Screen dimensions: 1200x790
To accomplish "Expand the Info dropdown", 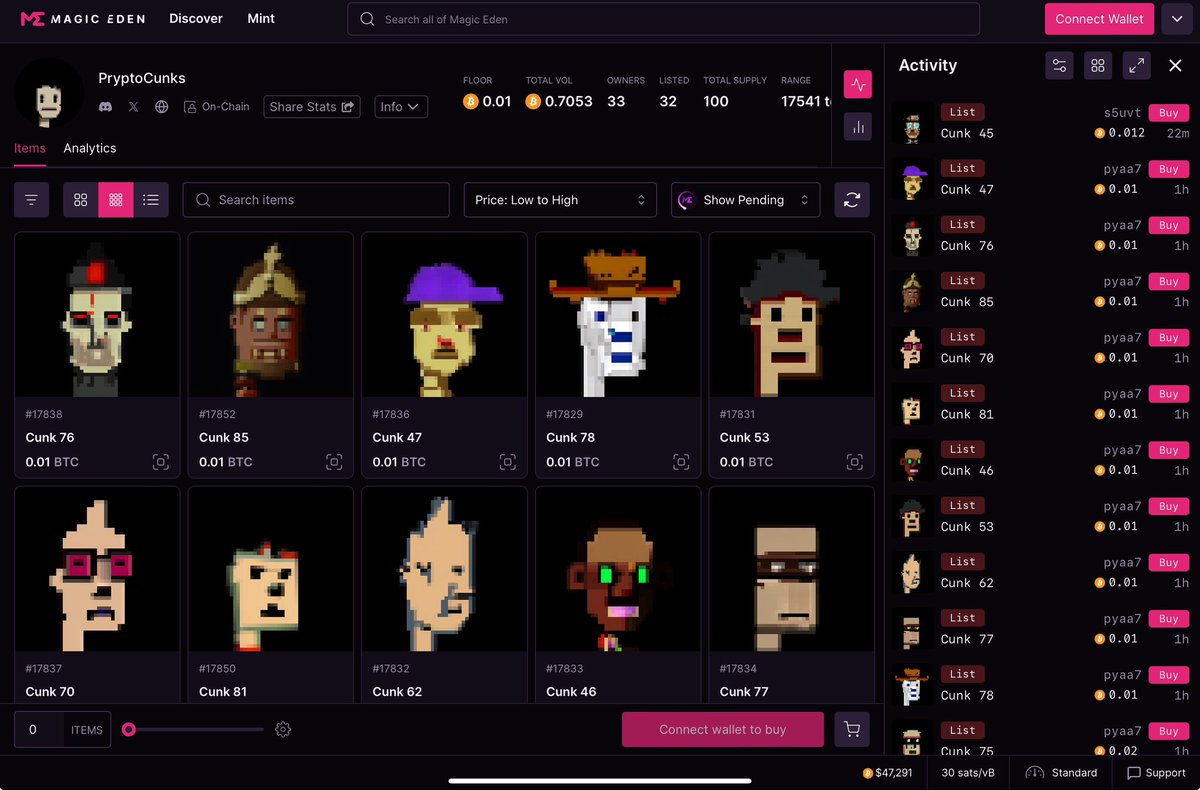I will [x=401, y=107].
